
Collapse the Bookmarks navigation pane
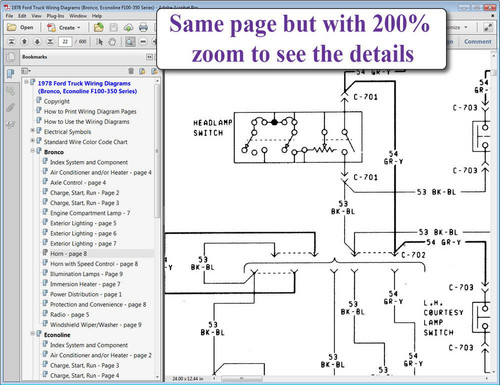point(149,57)
